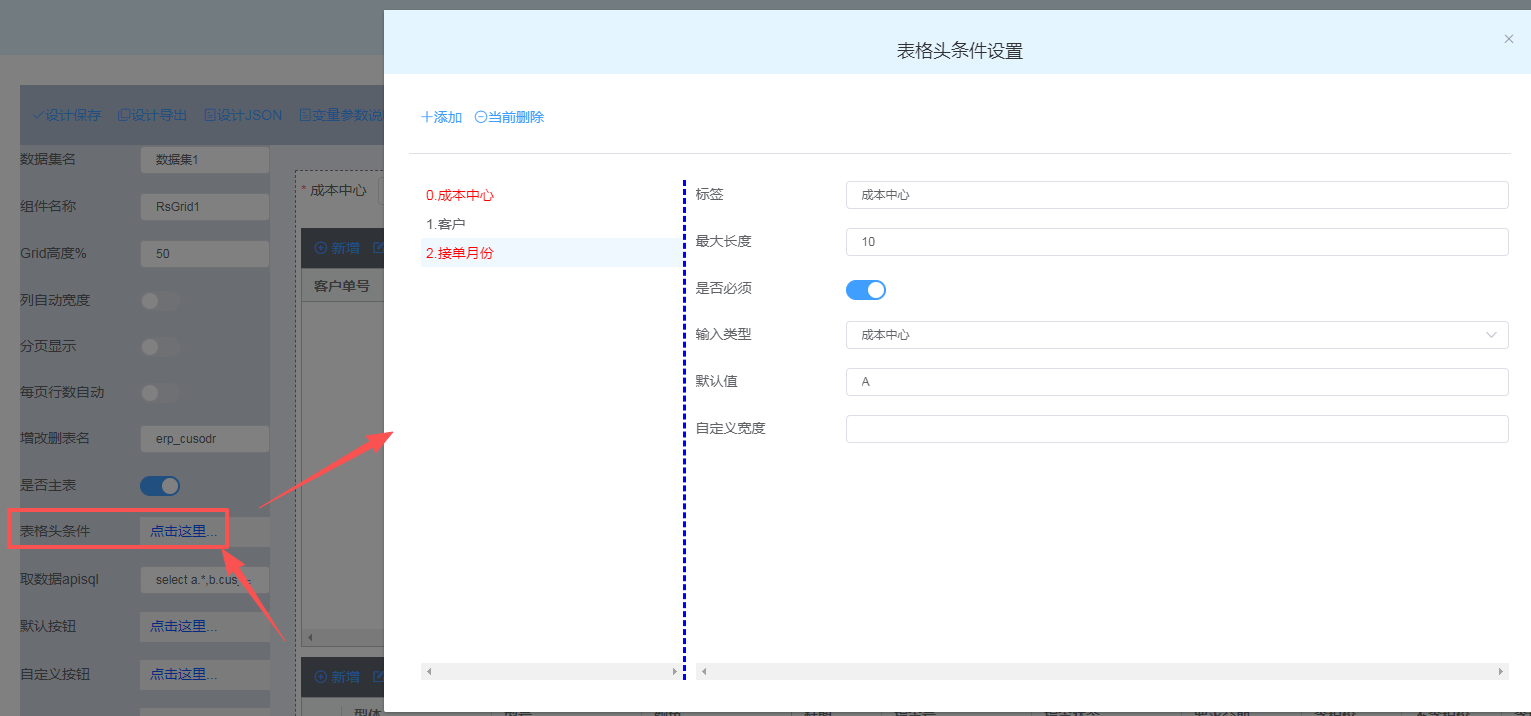Click 新增 in the upper grid toolbar
The width and height of the screenshot is (1531, 716).
point(337,247)
